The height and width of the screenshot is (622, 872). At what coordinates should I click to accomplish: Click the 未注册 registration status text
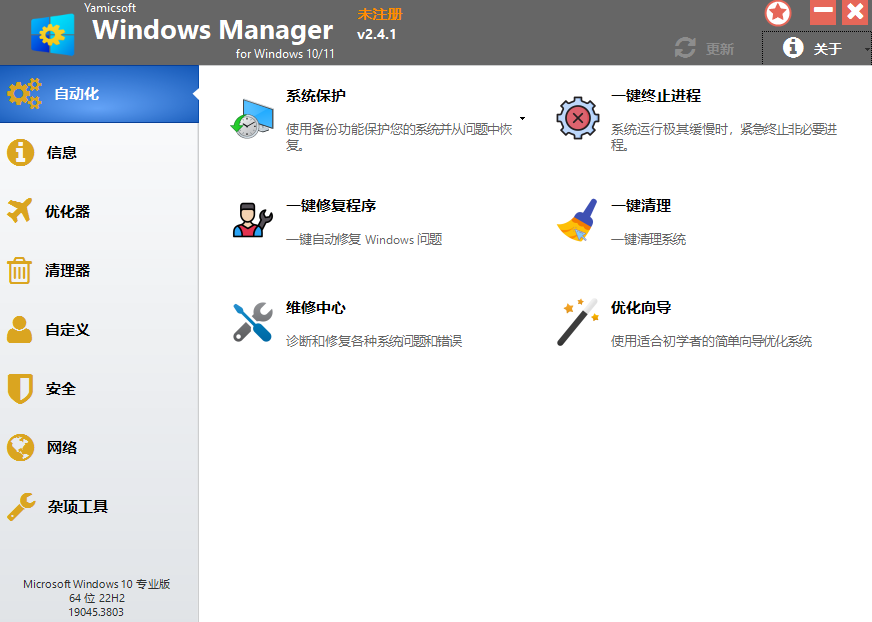tap(380, 14)
